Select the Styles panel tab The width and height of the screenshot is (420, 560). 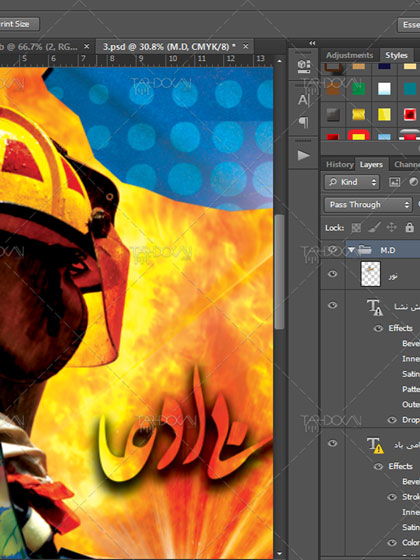pyautogui.click(x=396, y=55)
